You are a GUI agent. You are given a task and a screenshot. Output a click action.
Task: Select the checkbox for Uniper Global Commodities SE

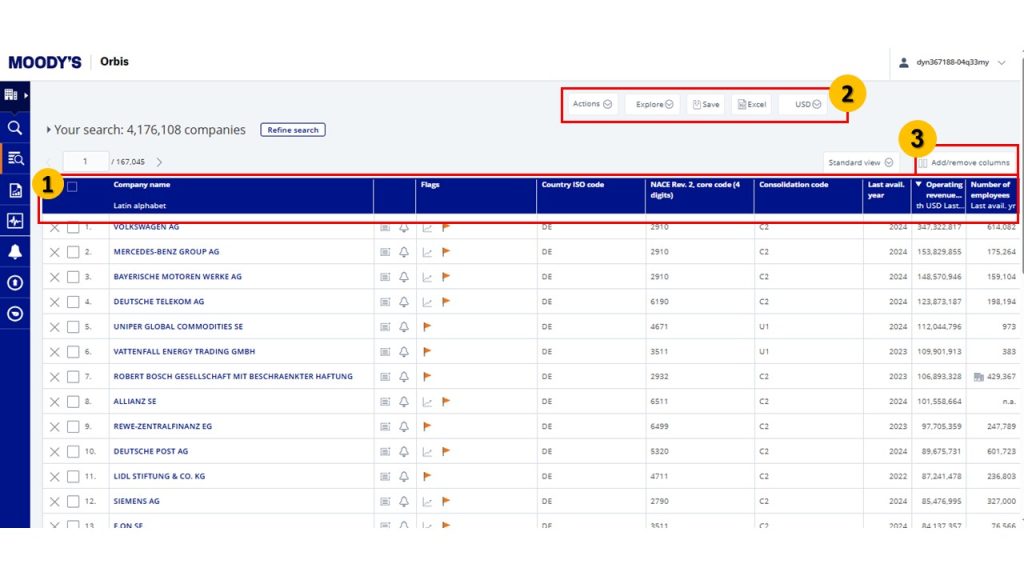pyautogui.click(x=73, y=327)
